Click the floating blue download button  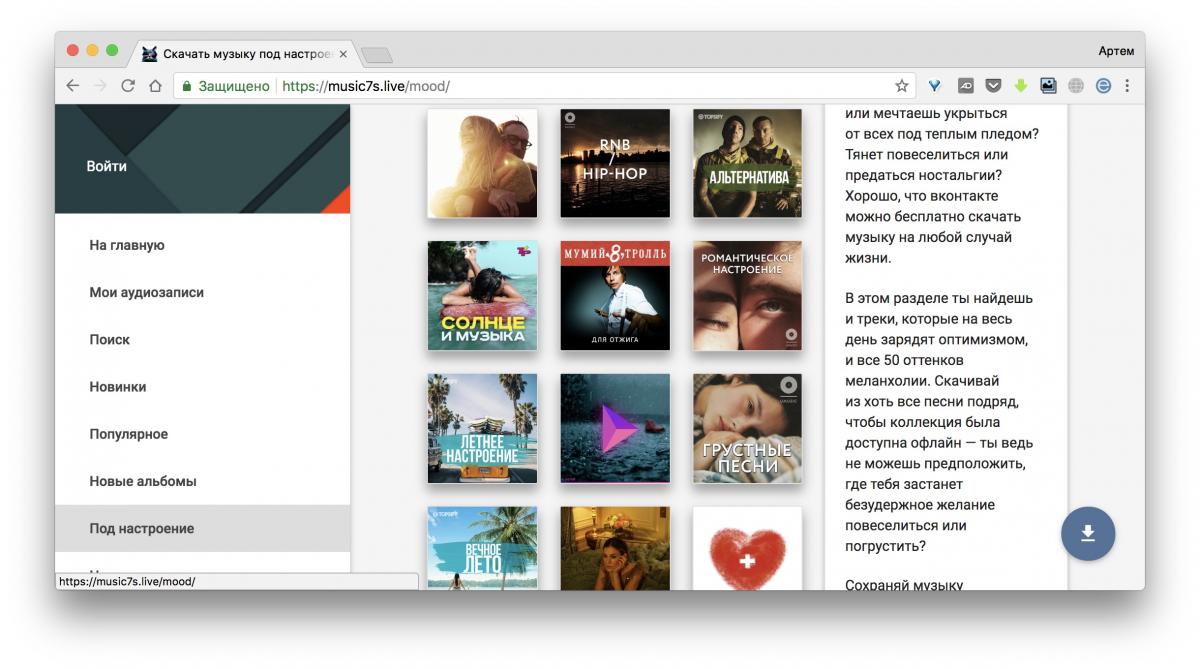click(x=1088, y=534)
